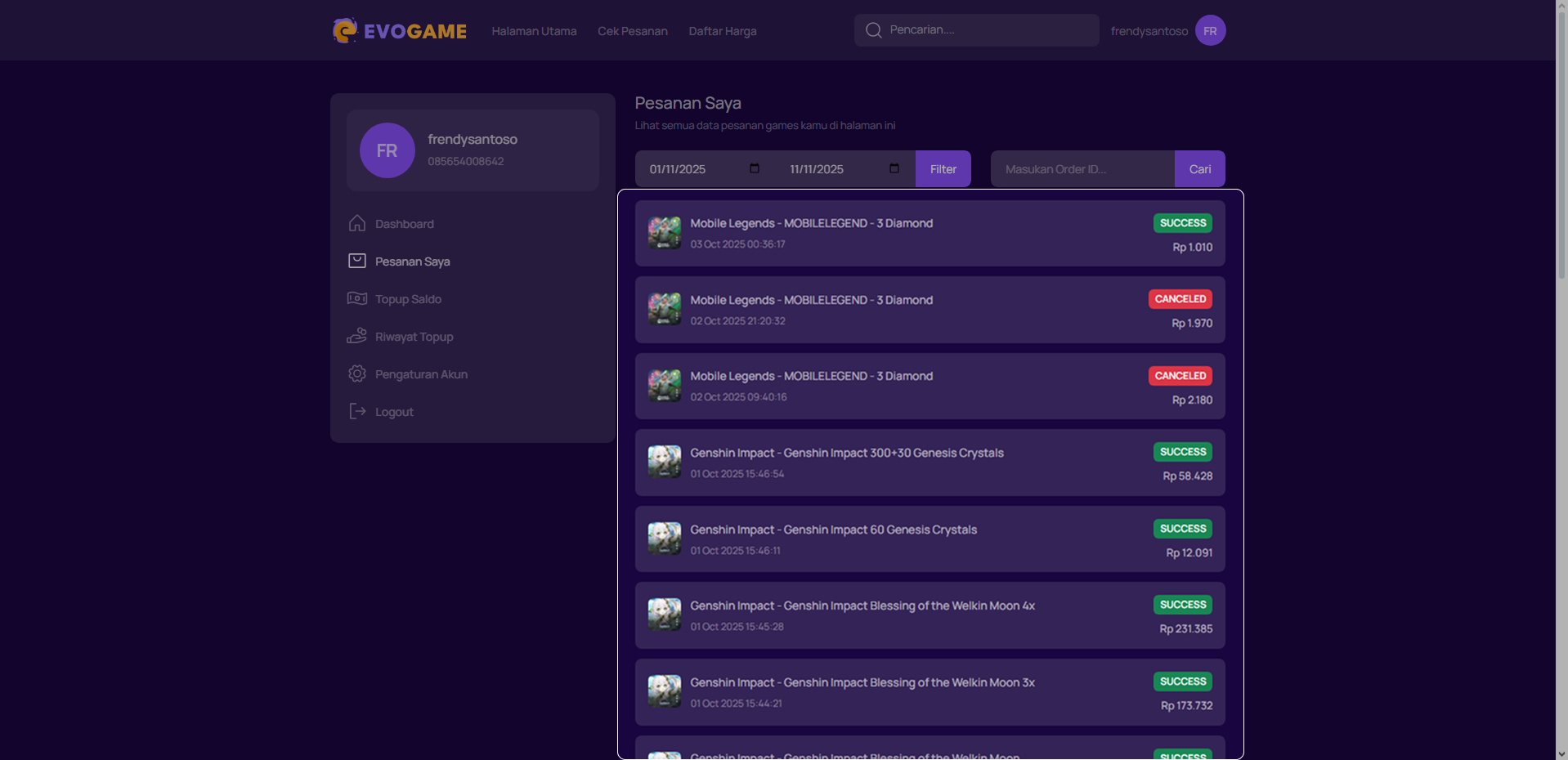The height and width of the screenshot is (760, 1568).
Task: Open Halaman Utama page
Action: click(x=534, y=31)
